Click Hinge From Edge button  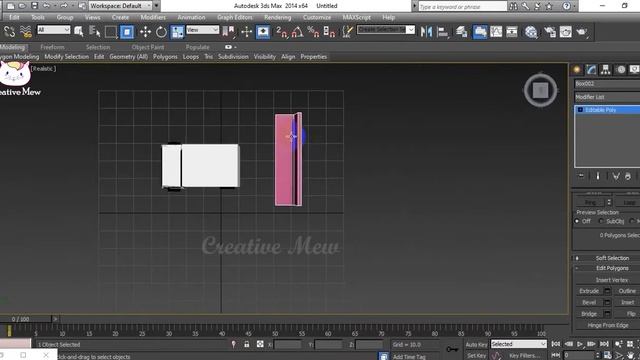(x=608, y=325)
